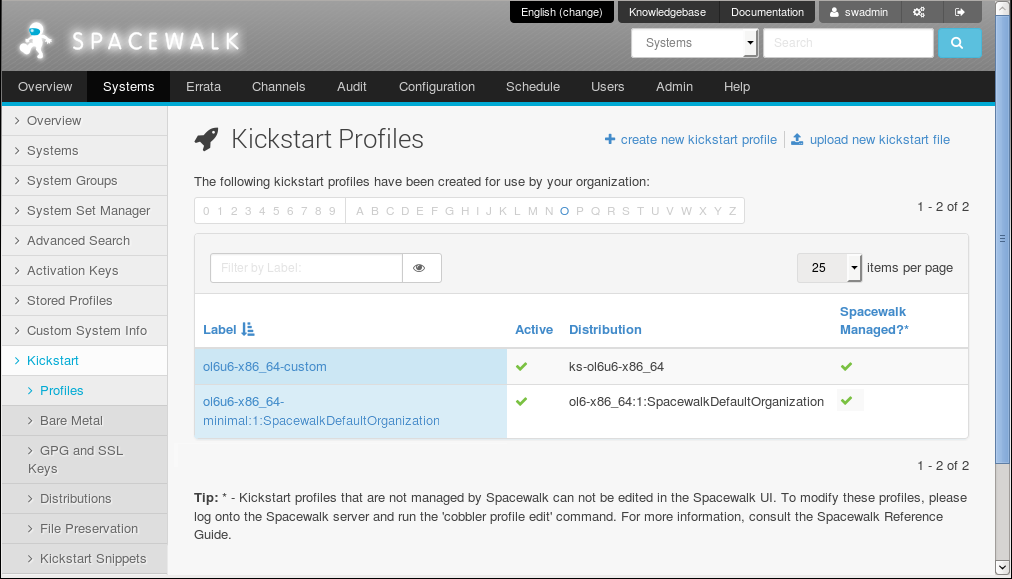
Task: Click the Search text field
Action: 848,43
